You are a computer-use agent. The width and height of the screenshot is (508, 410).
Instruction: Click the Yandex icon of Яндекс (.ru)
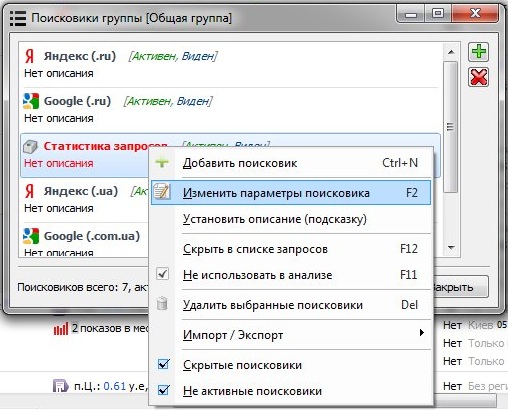pos(30,56)
